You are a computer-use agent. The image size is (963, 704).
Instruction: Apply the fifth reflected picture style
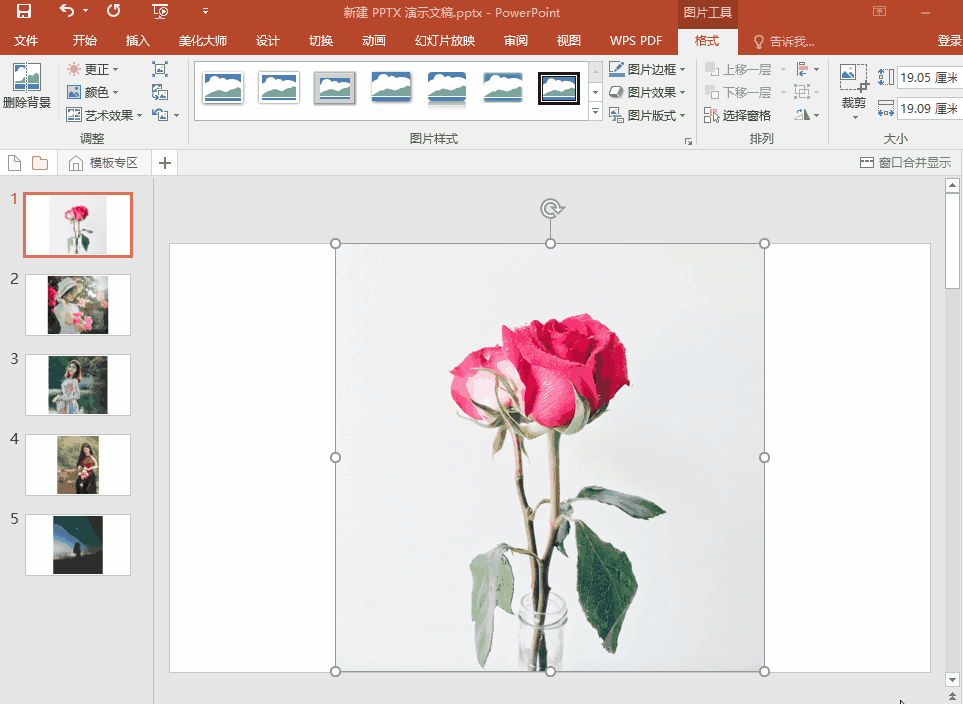coord(447,88)
